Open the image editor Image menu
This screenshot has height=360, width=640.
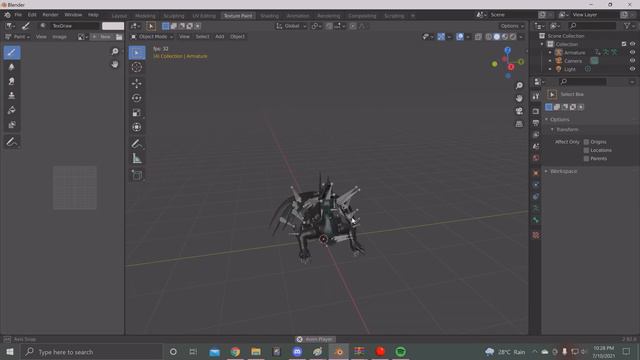[x=59, y=37]
